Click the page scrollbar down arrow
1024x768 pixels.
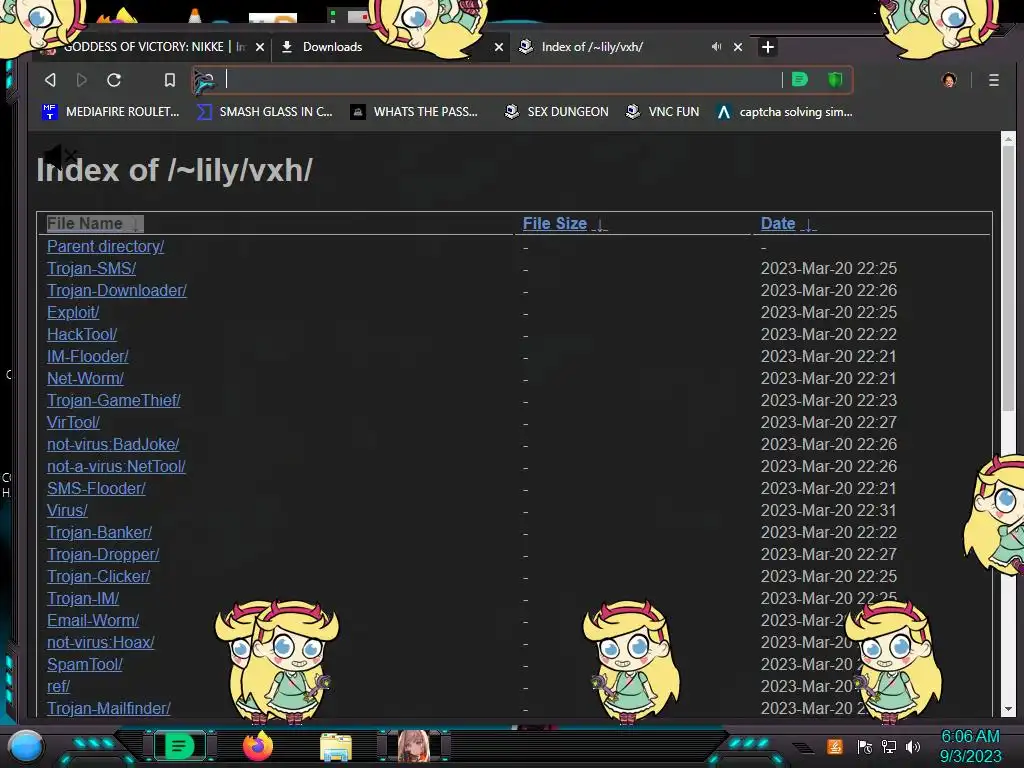coord(1008,709)
